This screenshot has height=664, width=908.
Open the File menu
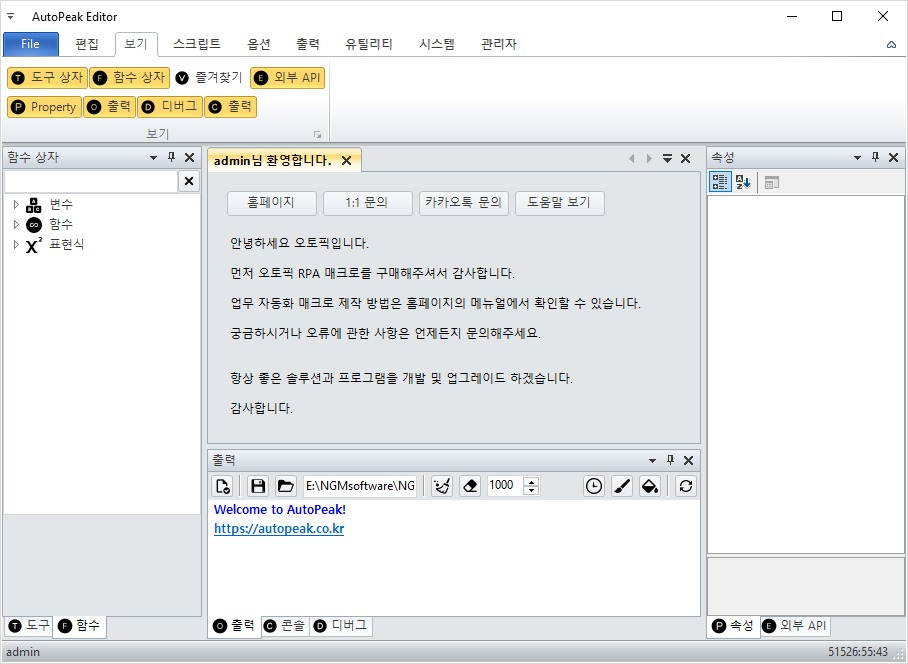(x=31, y=44)
